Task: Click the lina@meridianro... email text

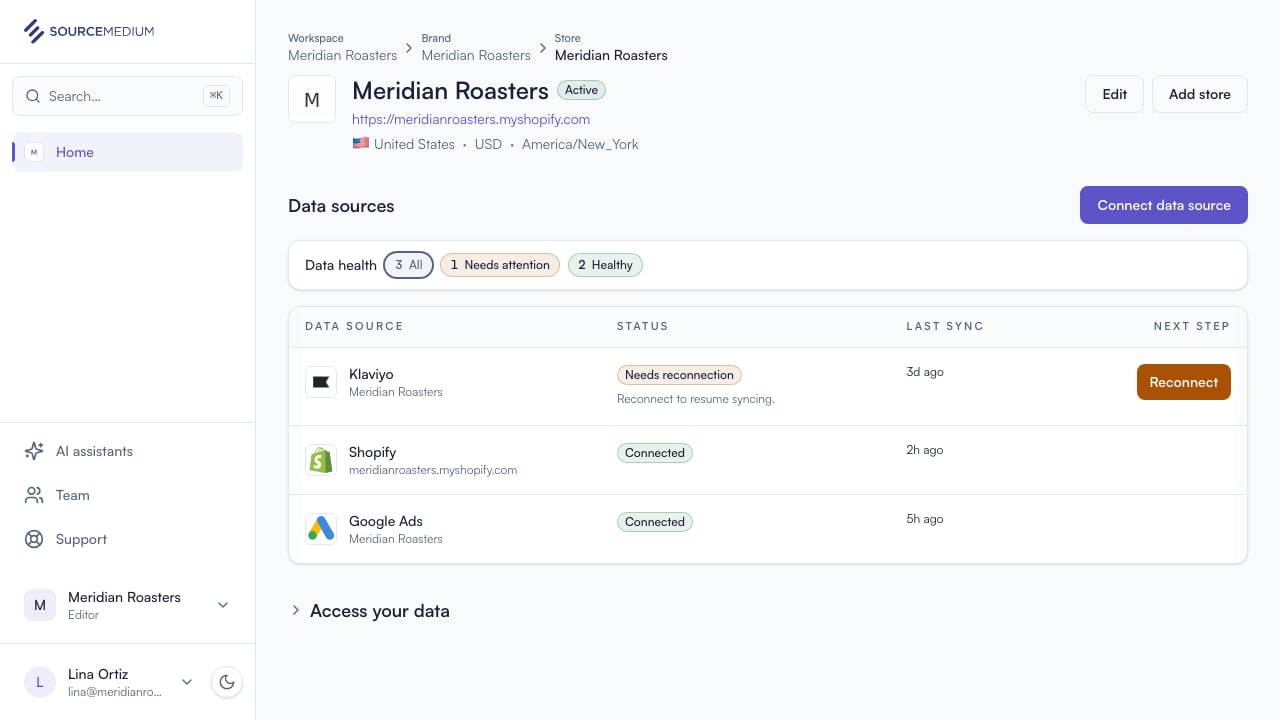Action: click(115, 692)
